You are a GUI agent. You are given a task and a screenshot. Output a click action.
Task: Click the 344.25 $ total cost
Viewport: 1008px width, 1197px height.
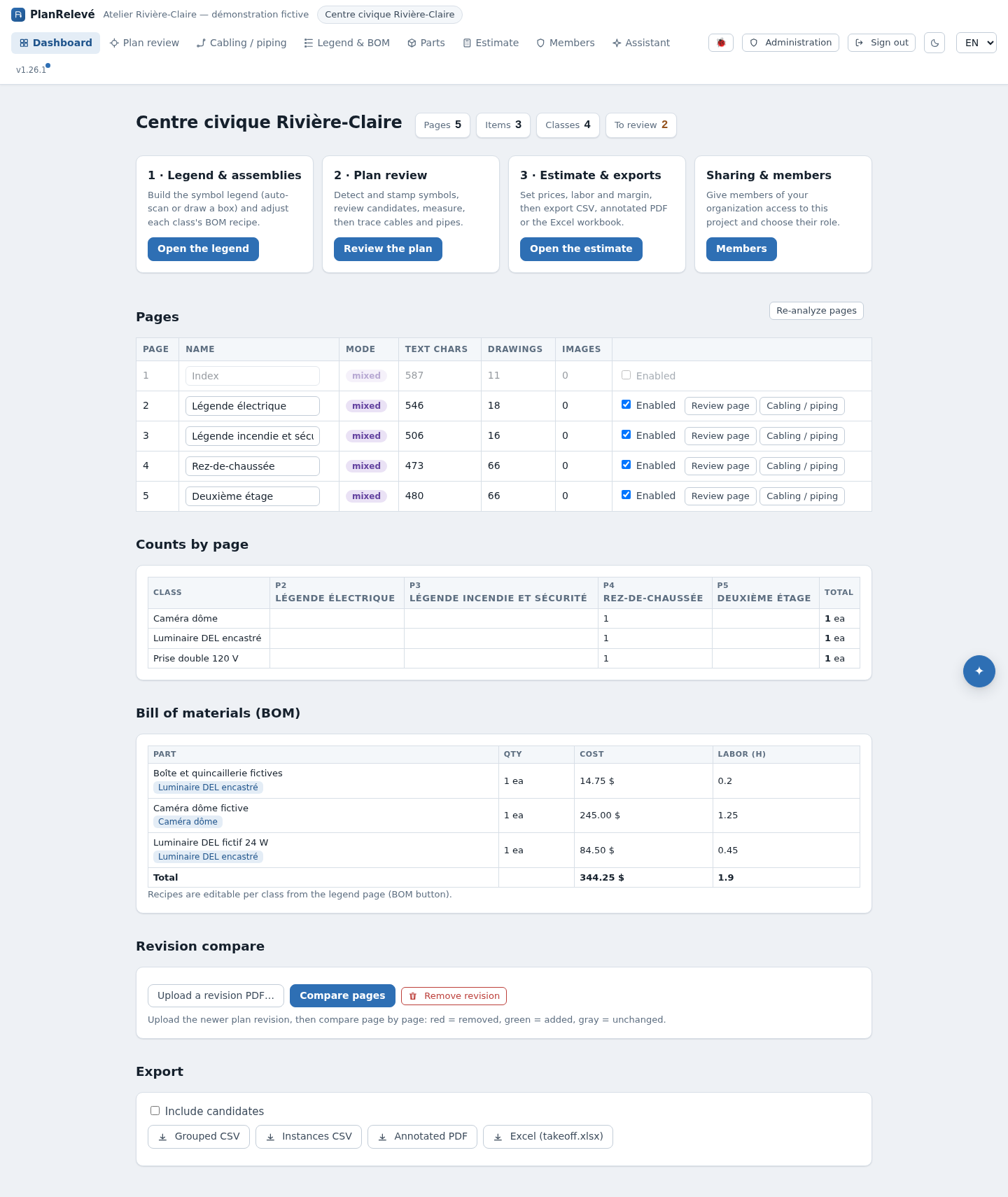pos(602,878)
